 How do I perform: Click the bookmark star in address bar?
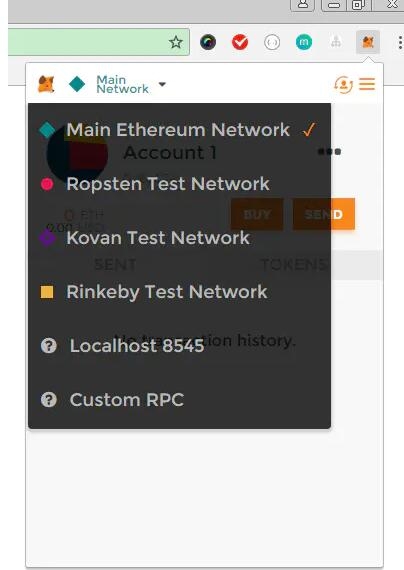click(176, 43)
